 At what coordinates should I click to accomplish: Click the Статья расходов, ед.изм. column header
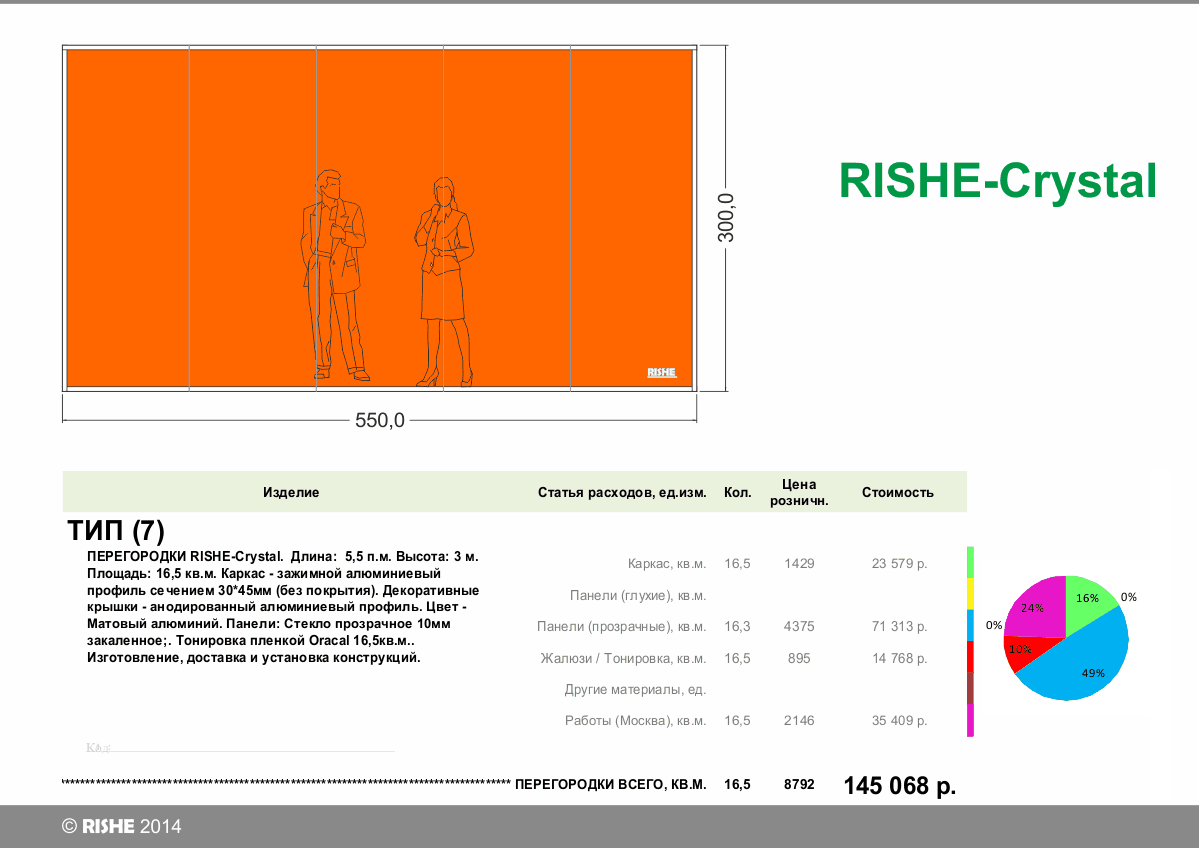tap(622, 492)
